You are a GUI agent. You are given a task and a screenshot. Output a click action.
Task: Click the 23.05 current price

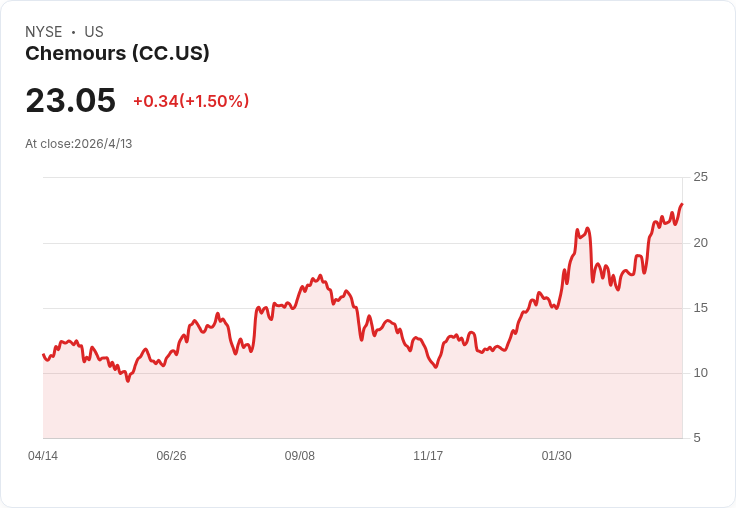point(70,100)
